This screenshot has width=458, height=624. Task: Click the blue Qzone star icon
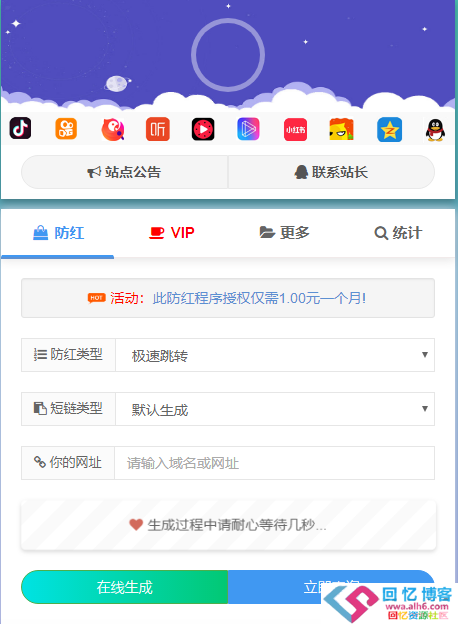390,130
